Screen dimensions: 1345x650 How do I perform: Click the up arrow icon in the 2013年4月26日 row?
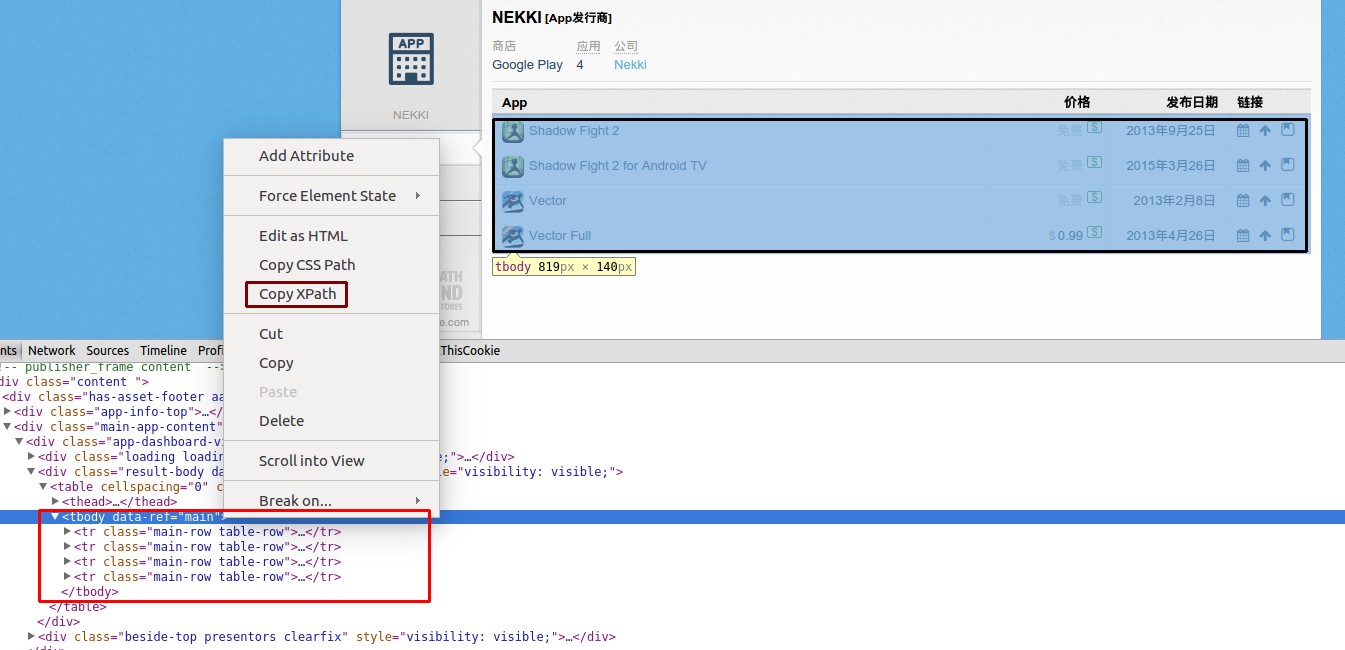(x=1265, y=236)
